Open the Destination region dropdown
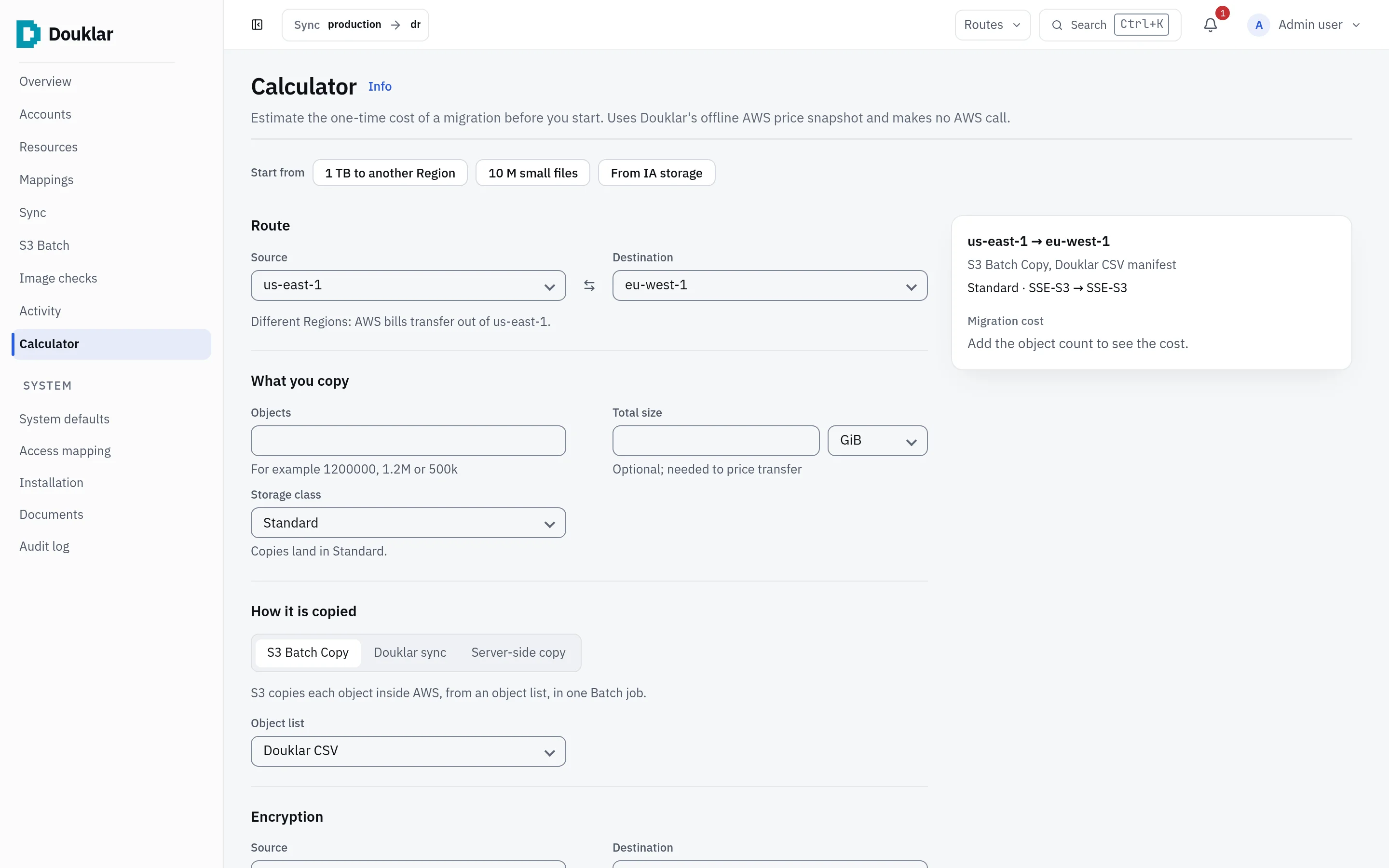The width and height of the screenshot is (1389, 868). click(x=770, y=285)
